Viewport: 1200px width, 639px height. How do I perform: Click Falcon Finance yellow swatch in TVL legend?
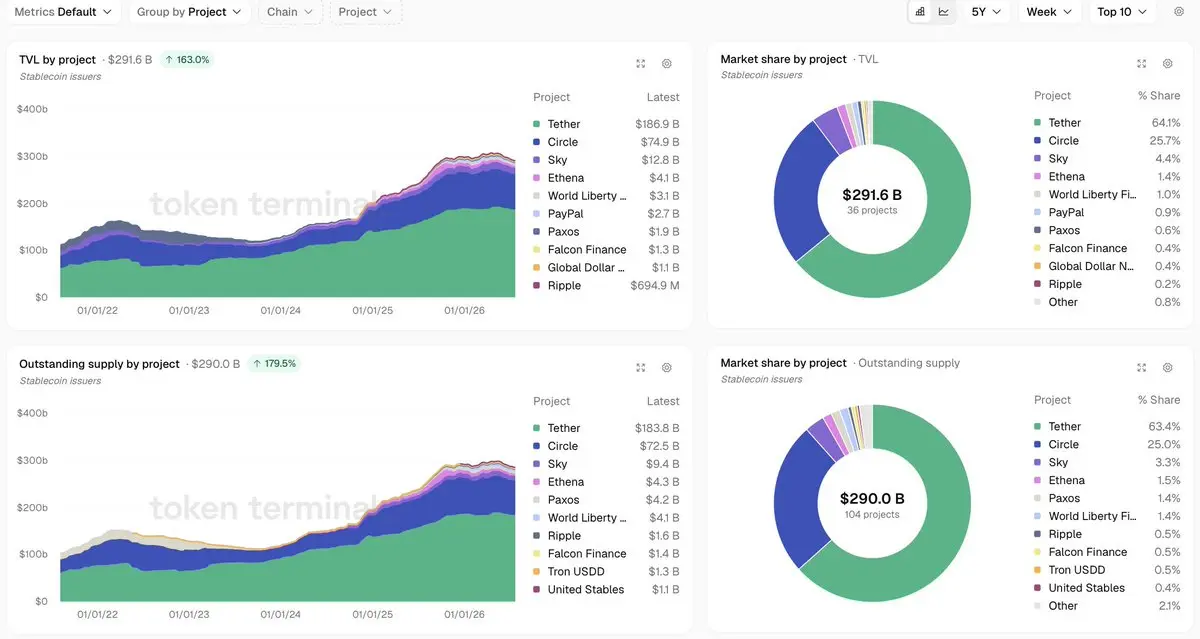[x=537, y=250]
